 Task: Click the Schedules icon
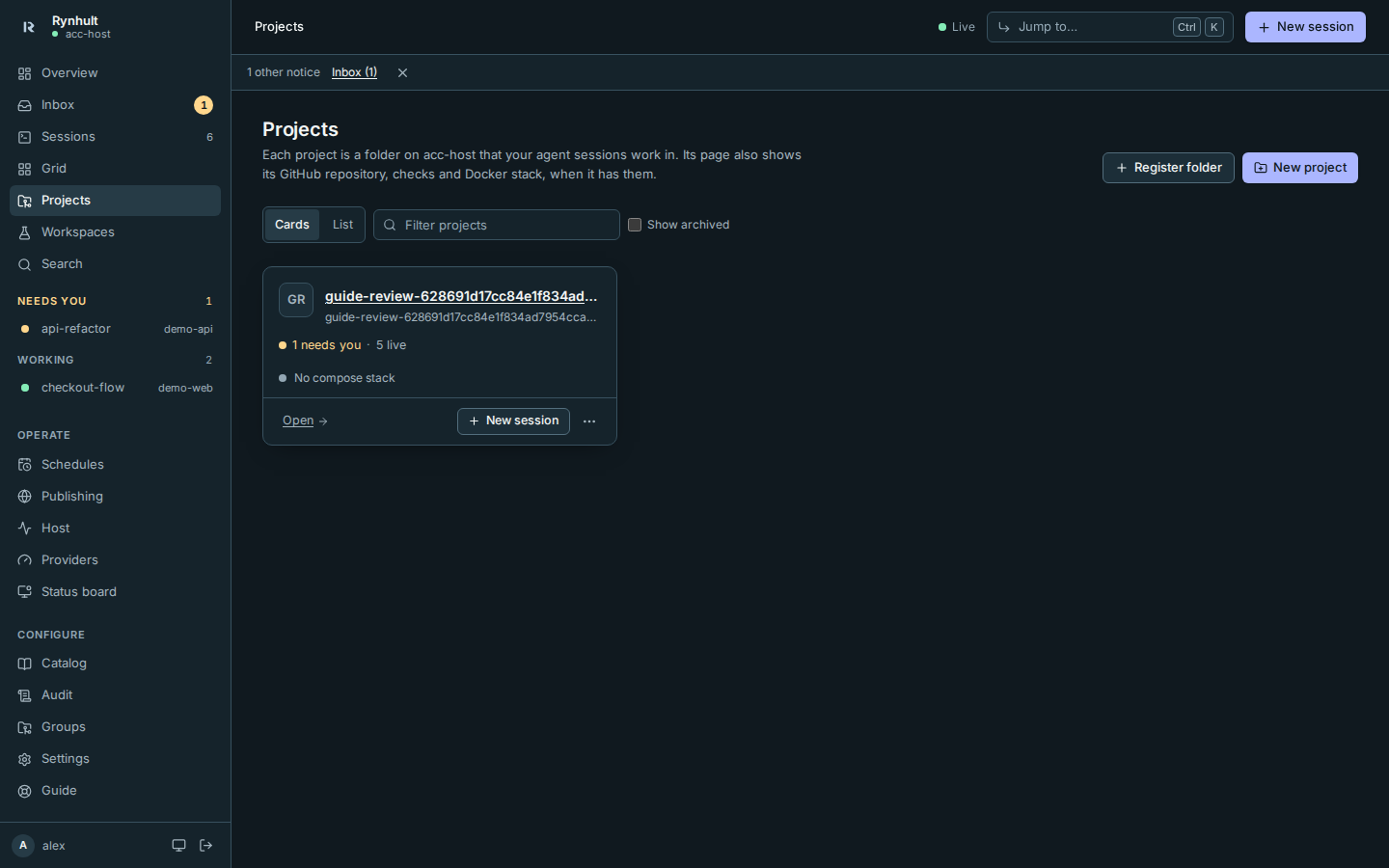coord(25,465)
